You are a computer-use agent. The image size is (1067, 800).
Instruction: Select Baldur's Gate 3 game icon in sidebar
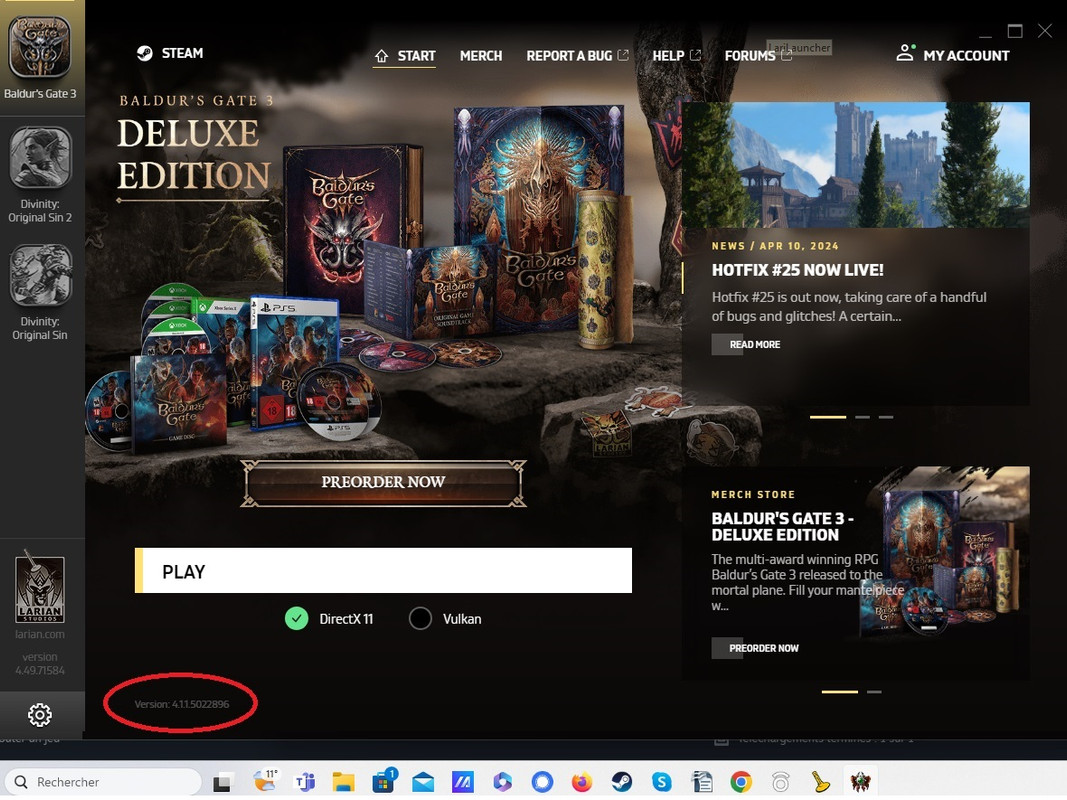[39, 47]
